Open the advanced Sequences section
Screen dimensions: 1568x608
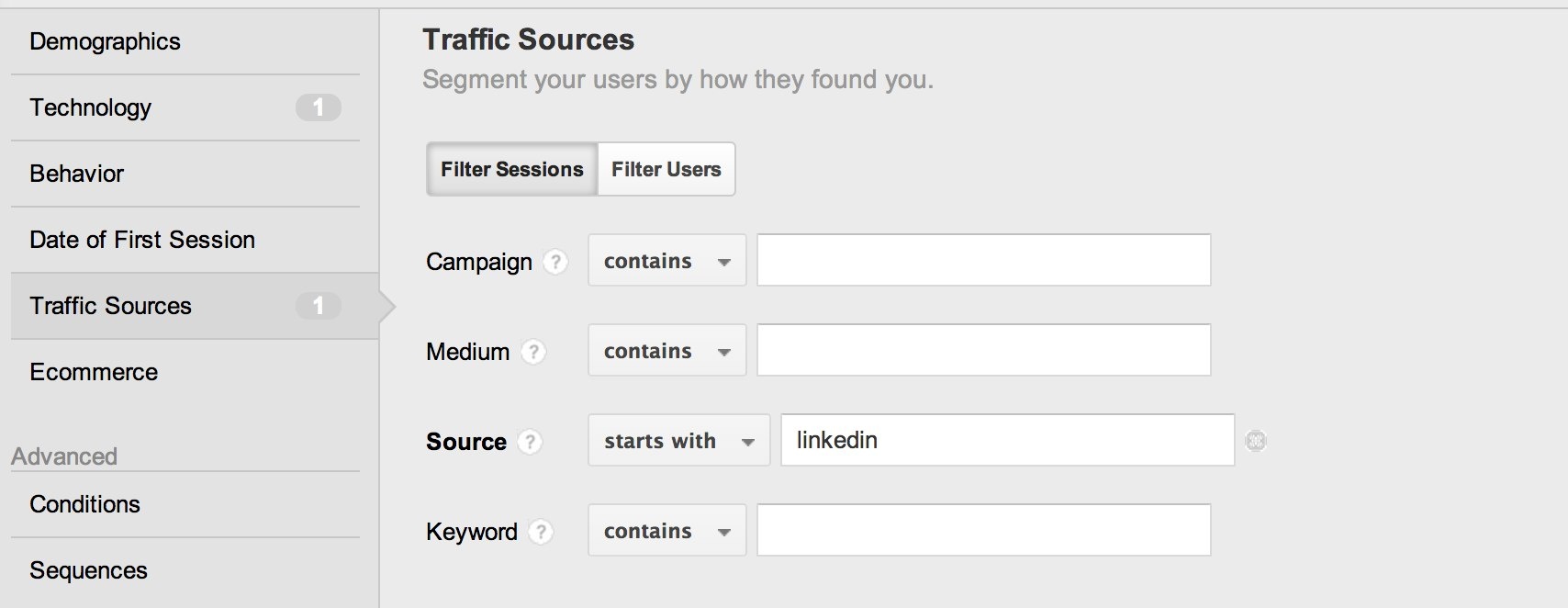88,570
